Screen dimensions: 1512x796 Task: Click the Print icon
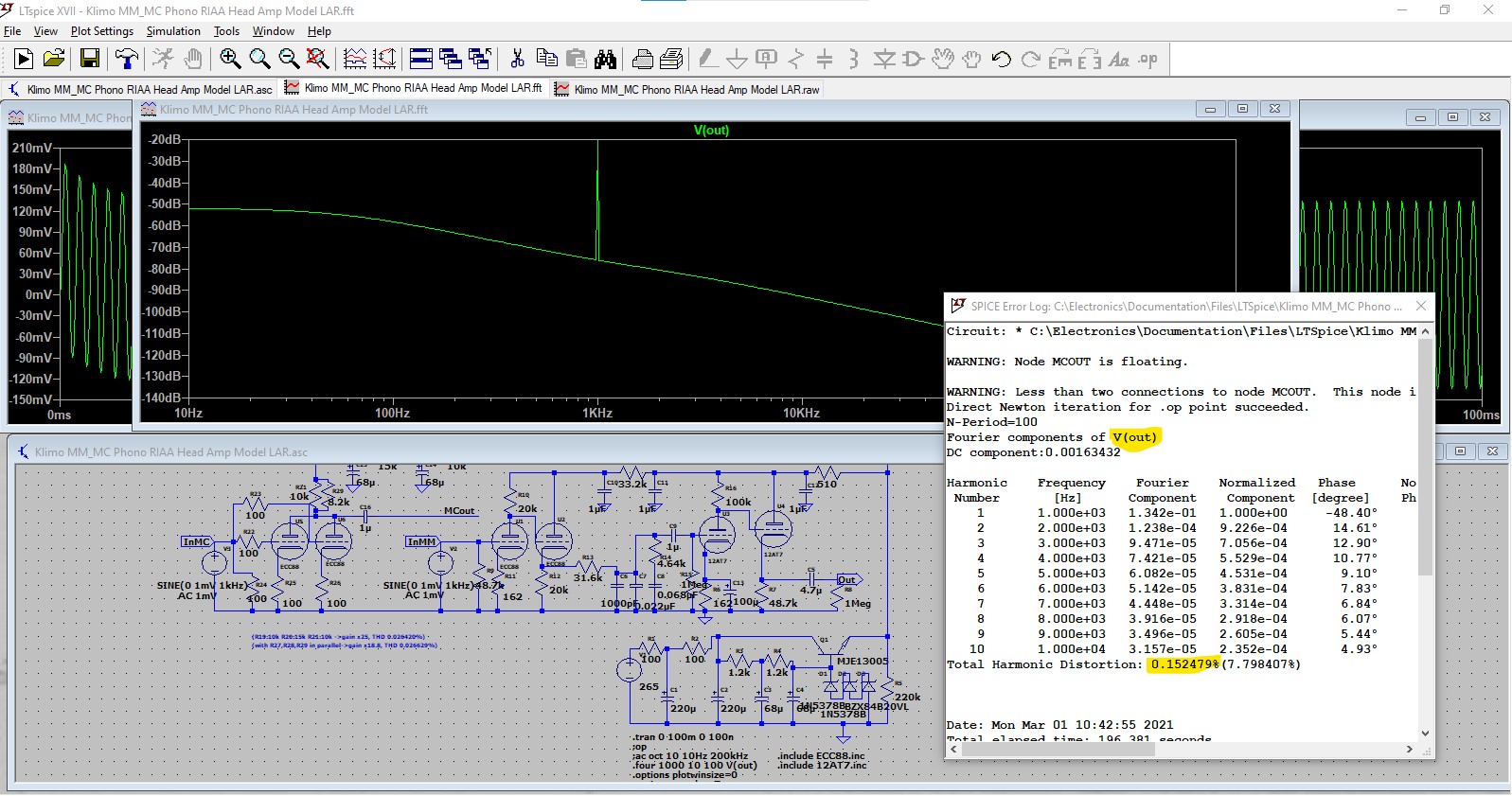tap(642, 60)
